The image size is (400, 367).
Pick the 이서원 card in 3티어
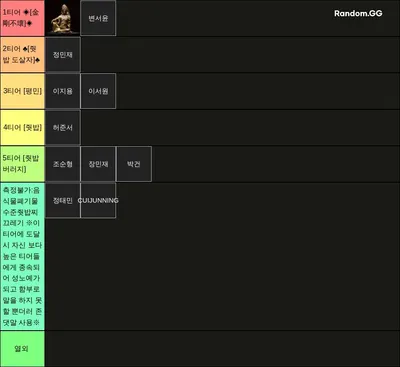pyautogui.click(x=98, y=91)
